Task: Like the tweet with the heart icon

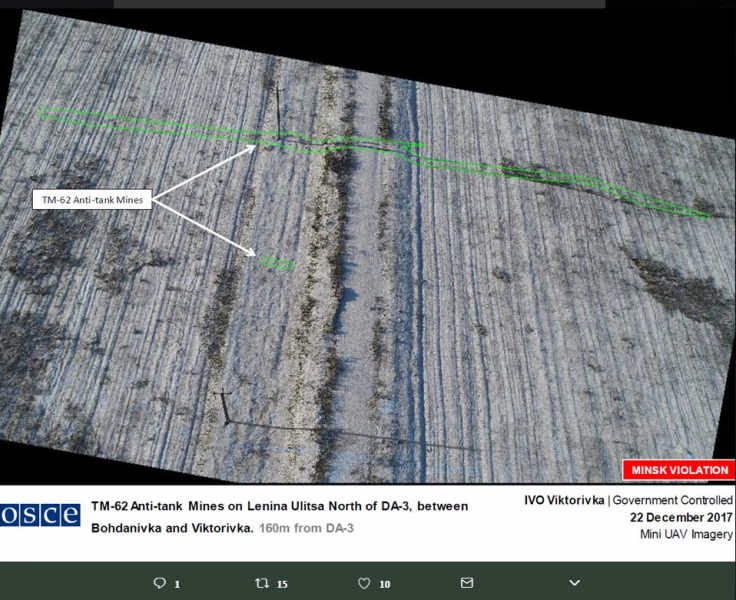Action: coord(364,583)
